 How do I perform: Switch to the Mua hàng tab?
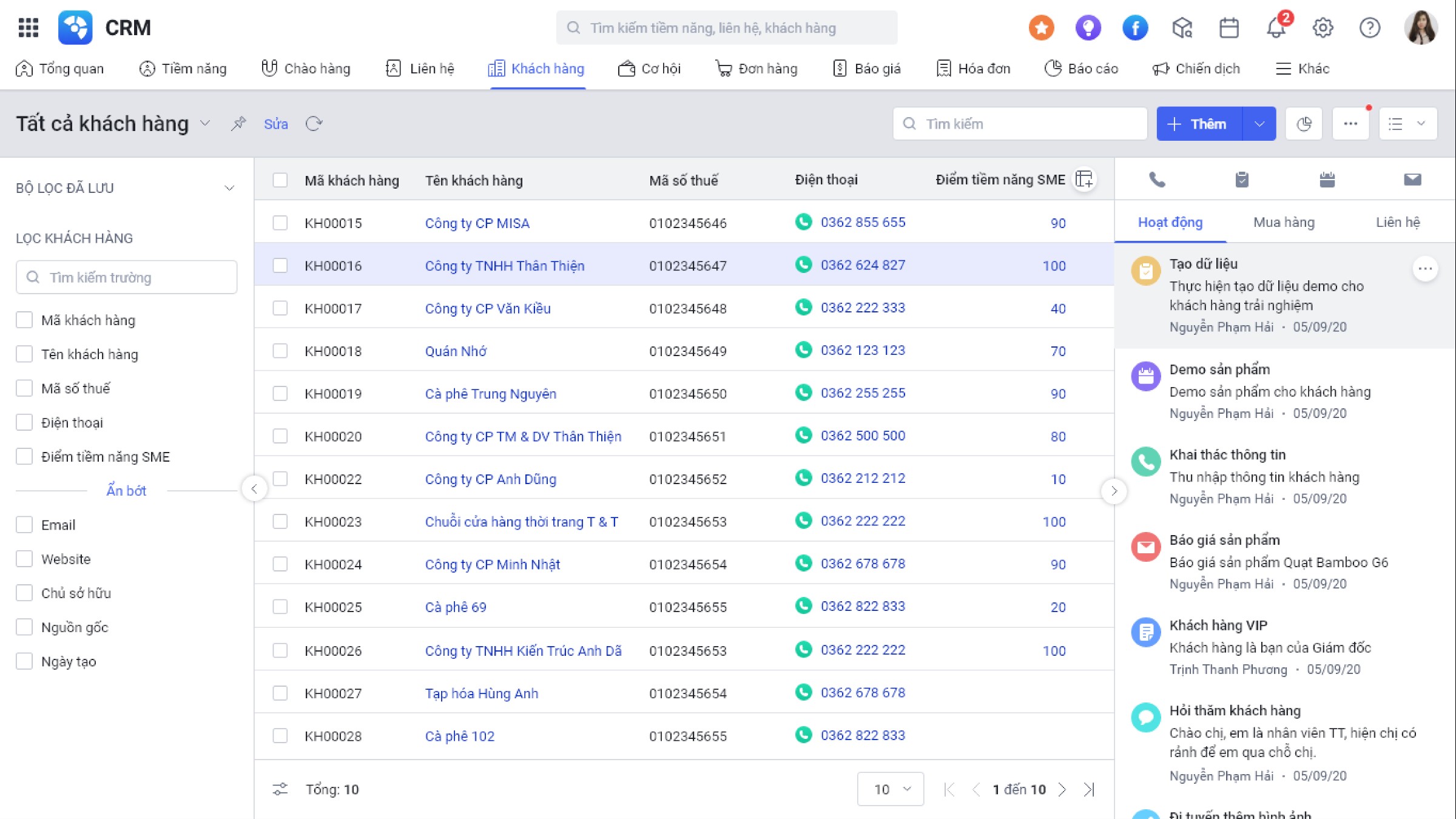pyautogui.click(x=1284, y=222)
